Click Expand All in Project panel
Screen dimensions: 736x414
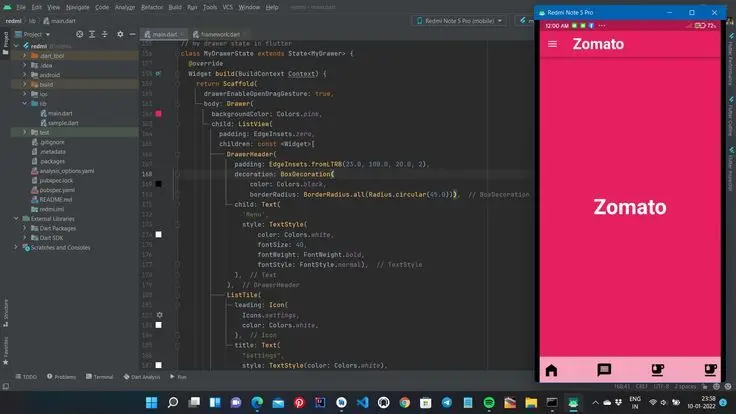click(x=92, y=34)
